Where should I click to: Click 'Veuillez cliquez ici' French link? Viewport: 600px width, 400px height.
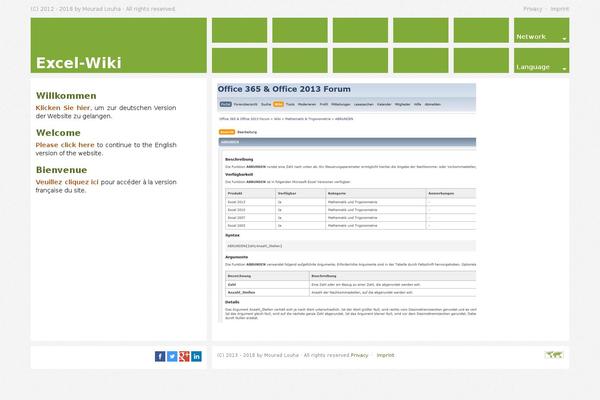coord(67,182)
